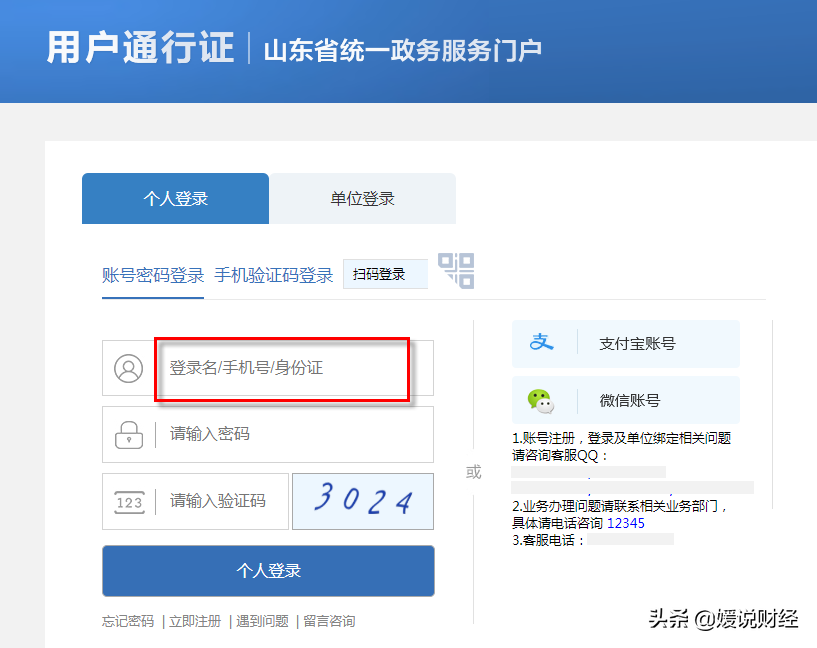Switch to the 个人登录 tab
Screen dimensions: 817x648
click(x=175, y=198)
